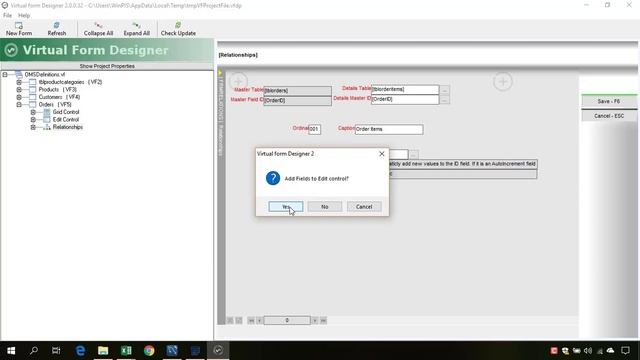Click the record number box in navigator
640x360 pixels.
287,320
